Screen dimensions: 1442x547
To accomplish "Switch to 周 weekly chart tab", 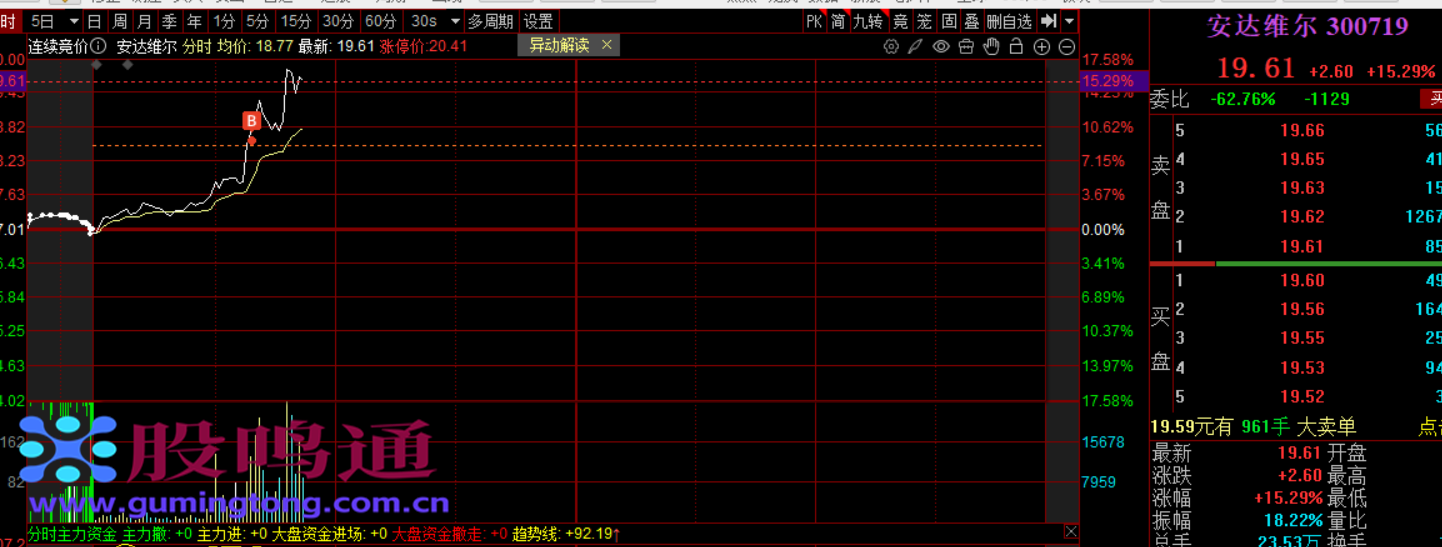I will (x=120, y=21).
